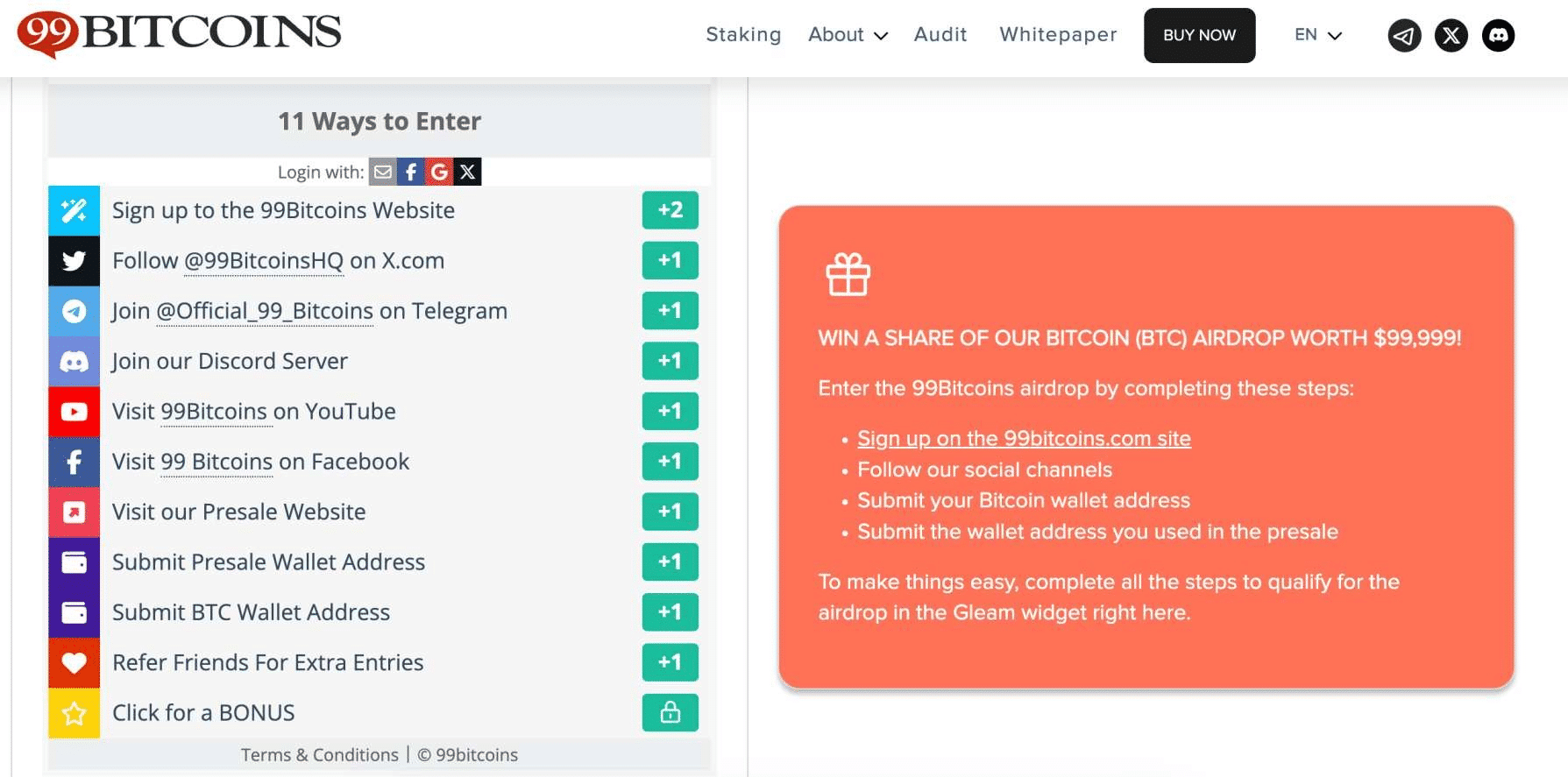Viewport: 1568px width, 777px height.
Task: Open the X social icon in header
Action: click(1451, 36)
